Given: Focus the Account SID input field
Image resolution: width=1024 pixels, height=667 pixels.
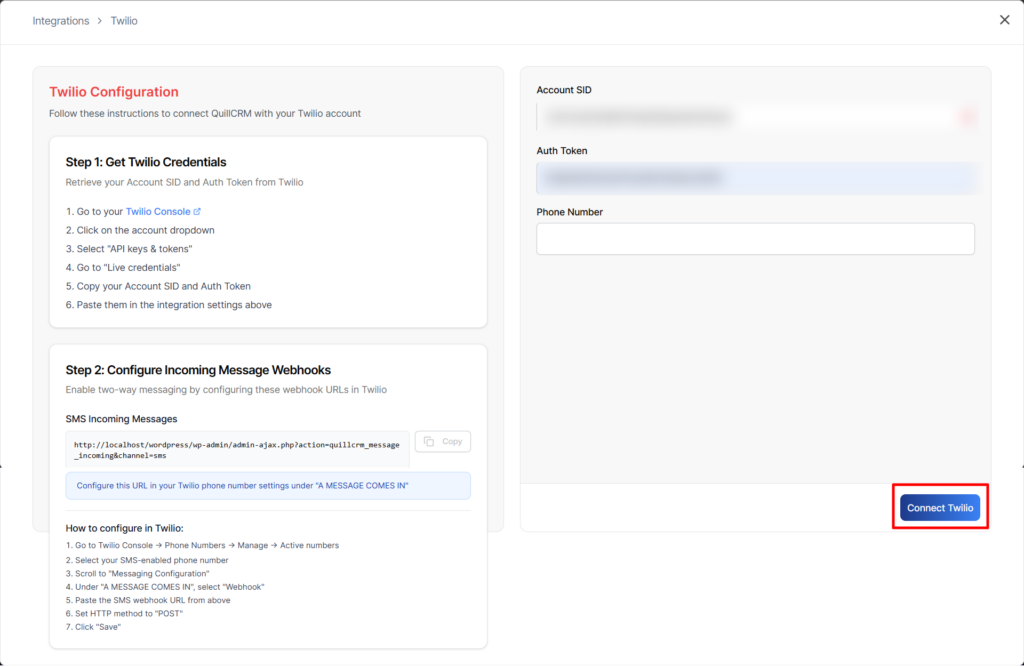Looking at the screenshot, I should (745, 117).
